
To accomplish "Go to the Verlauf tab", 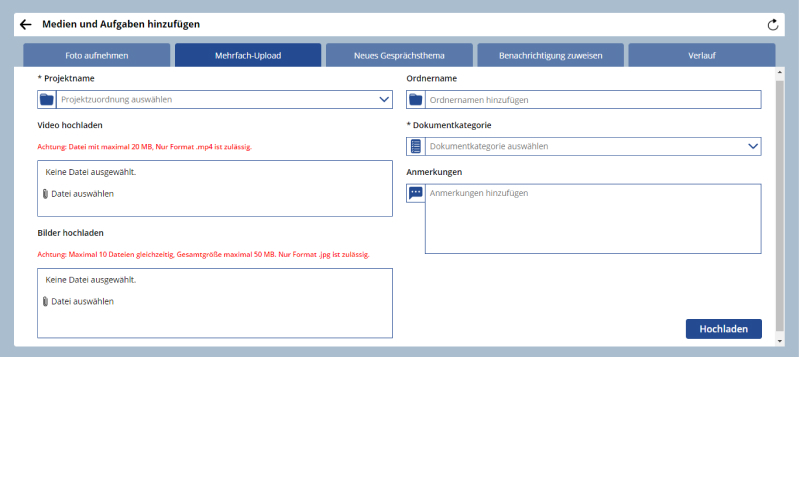I will (702, 55).
